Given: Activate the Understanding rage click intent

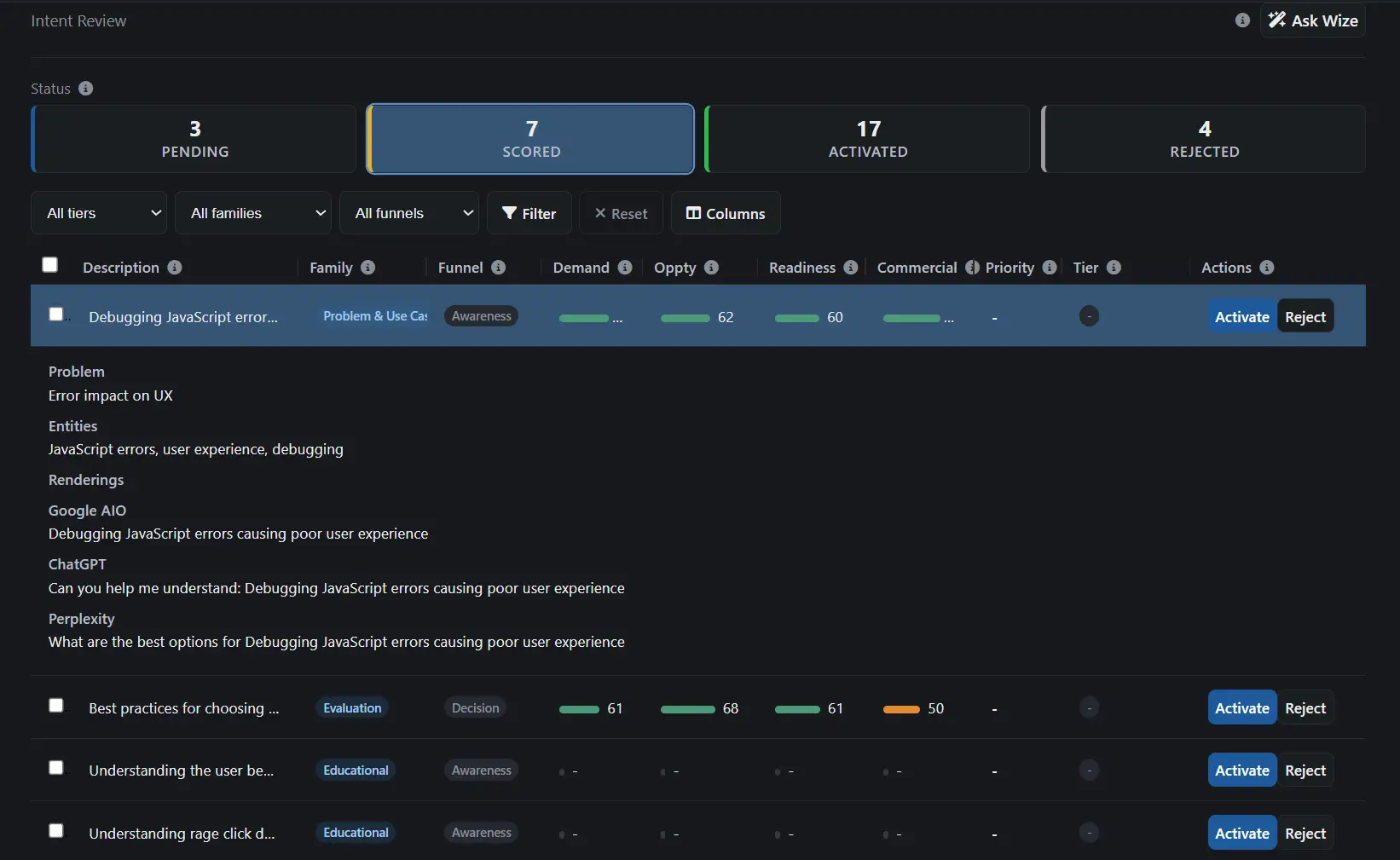Looking at the screenshot, I should coord(1241,834).
